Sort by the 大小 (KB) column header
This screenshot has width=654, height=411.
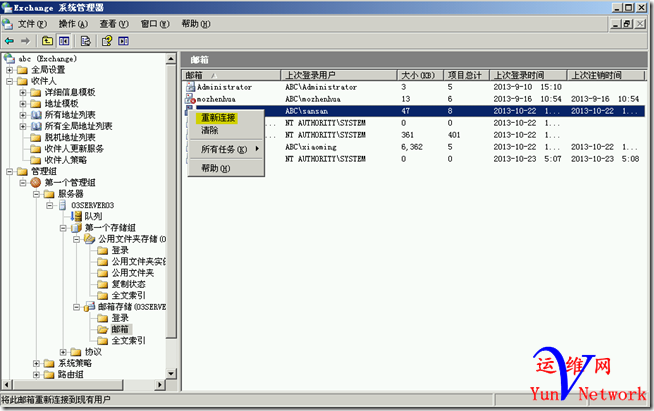point(420,75)
